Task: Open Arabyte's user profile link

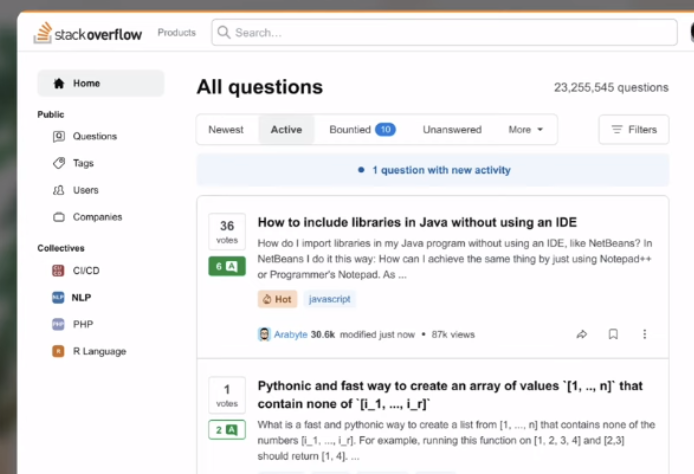Action: (290, 335)
